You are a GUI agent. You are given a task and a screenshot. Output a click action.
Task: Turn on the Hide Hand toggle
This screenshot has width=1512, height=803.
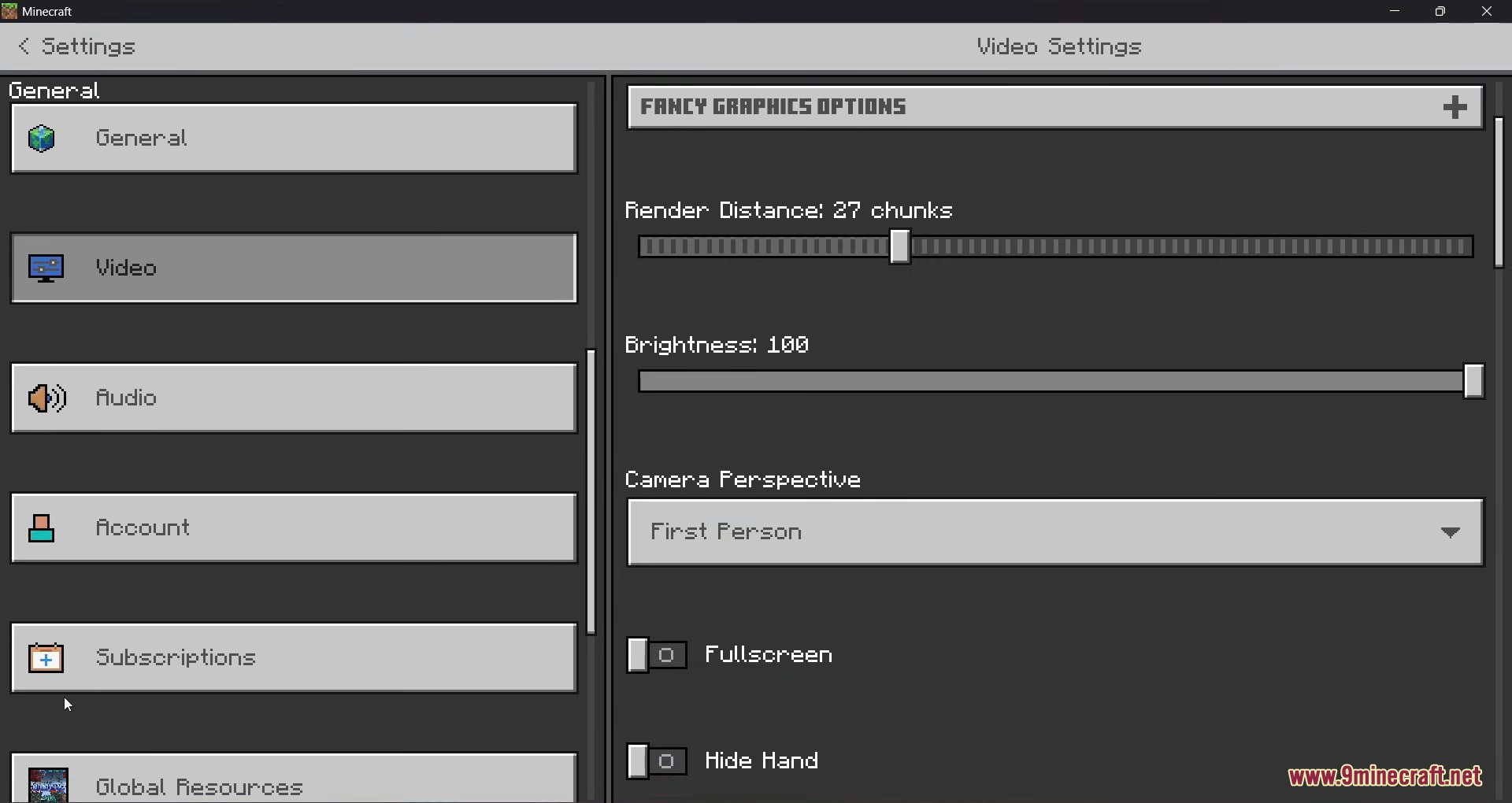coord(657,761)
